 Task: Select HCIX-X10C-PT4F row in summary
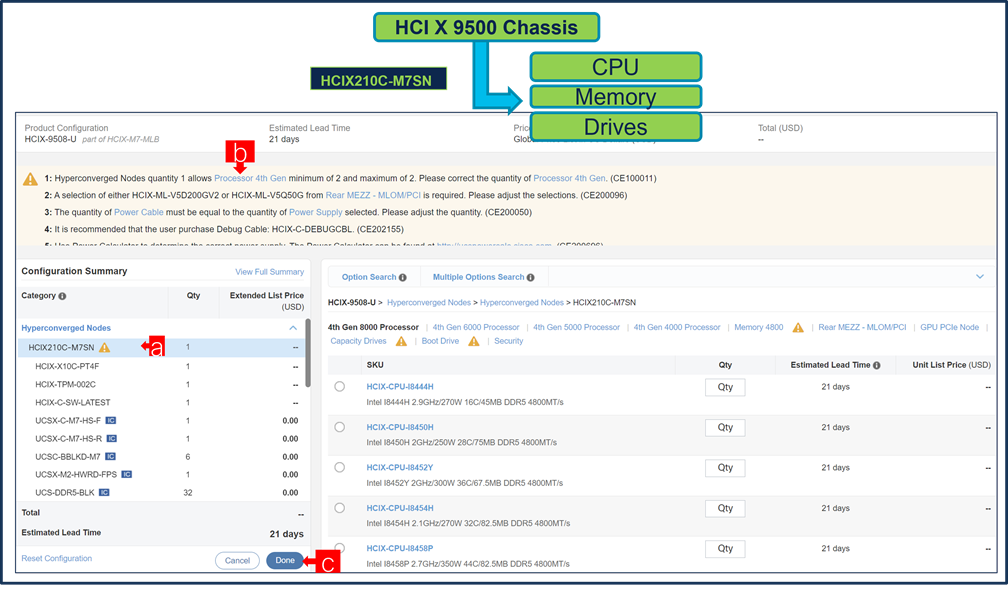[x=161, y=366]
